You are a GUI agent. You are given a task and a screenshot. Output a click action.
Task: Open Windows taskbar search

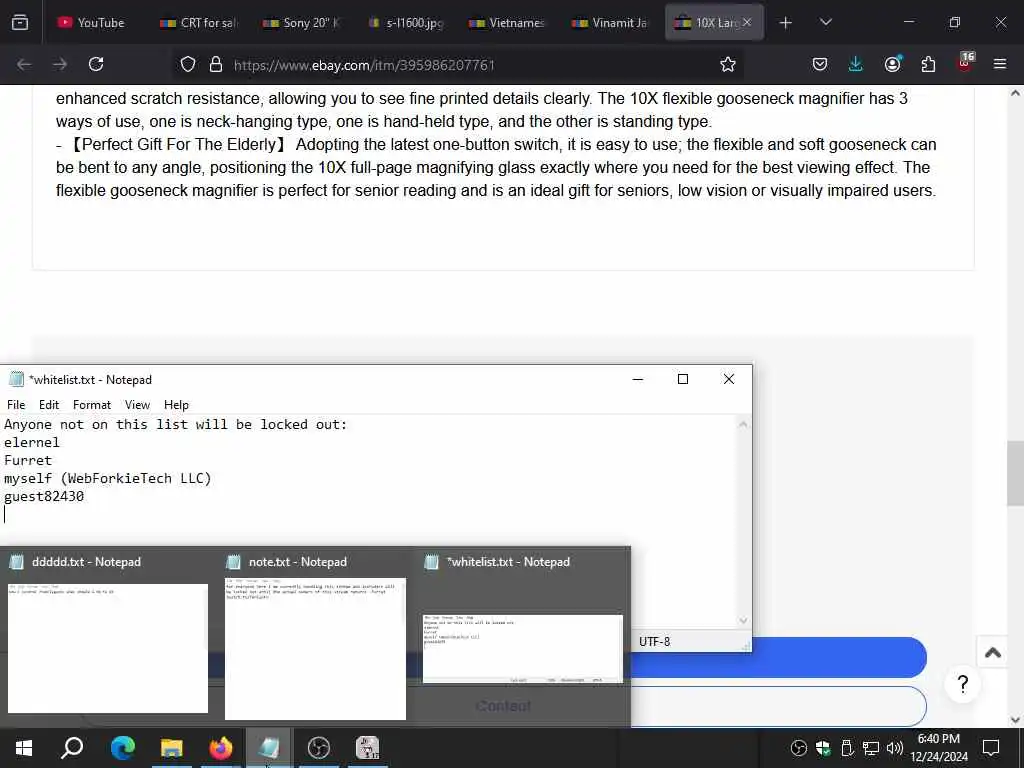(x=72, y=748)
